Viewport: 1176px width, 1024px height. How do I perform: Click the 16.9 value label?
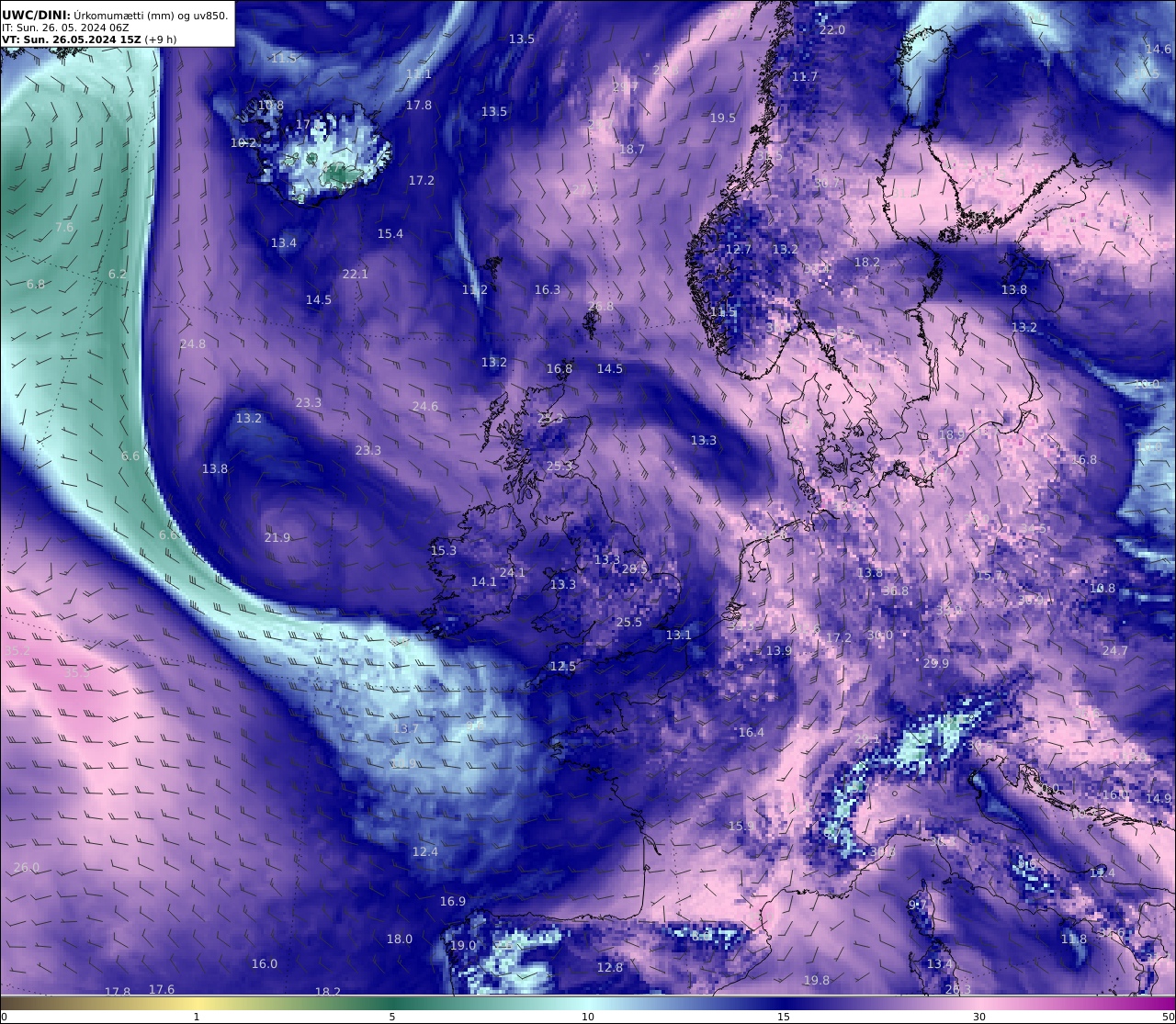(x=453, y=902)
